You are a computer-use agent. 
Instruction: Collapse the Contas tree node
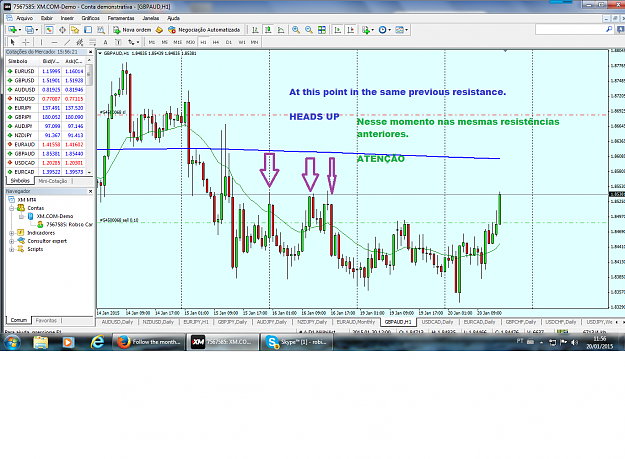pyautogui.click(x=12, y=208)
